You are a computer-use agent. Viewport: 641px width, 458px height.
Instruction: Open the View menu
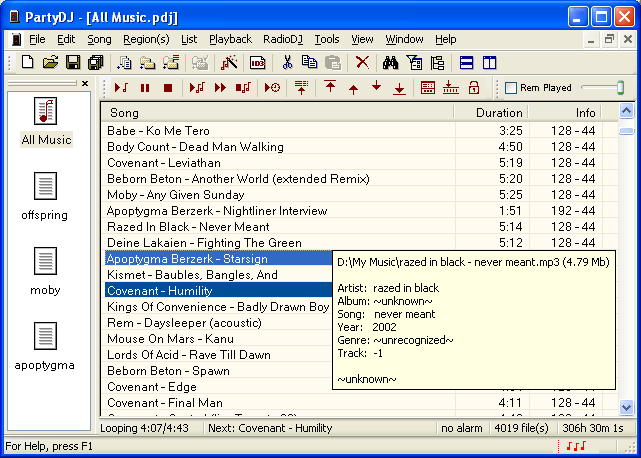click(362, 39)
